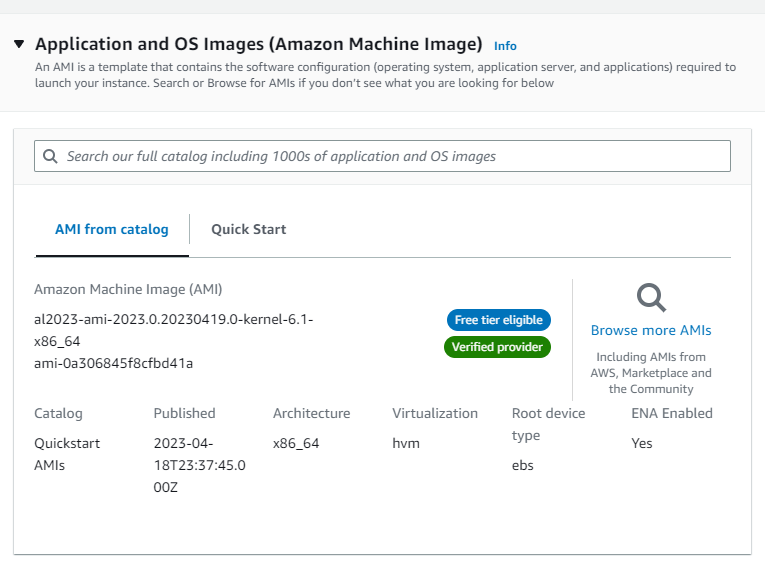Click the Architecture column label

[x=311, y=413]
